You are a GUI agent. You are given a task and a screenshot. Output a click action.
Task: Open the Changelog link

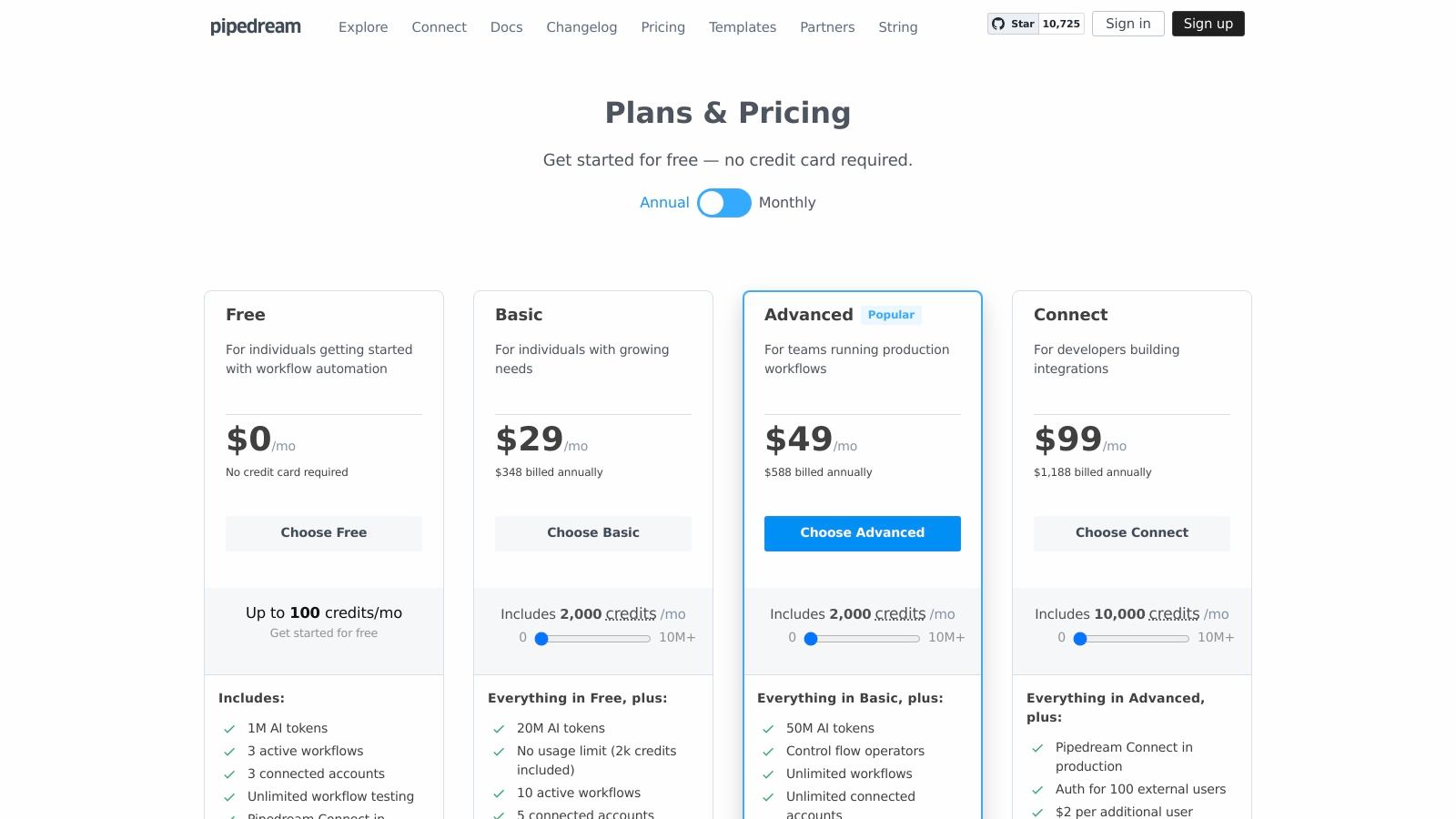click(x=581, y=27)
